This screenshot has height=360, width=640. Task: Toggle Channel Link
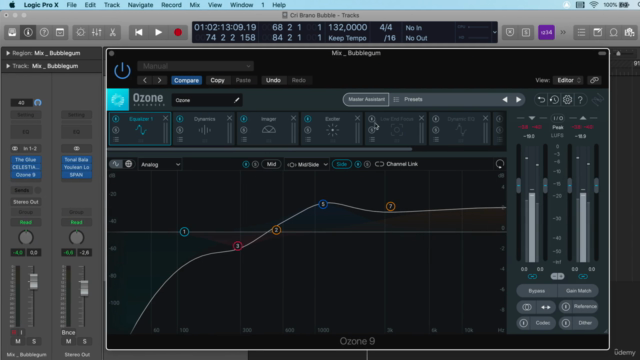396,164
